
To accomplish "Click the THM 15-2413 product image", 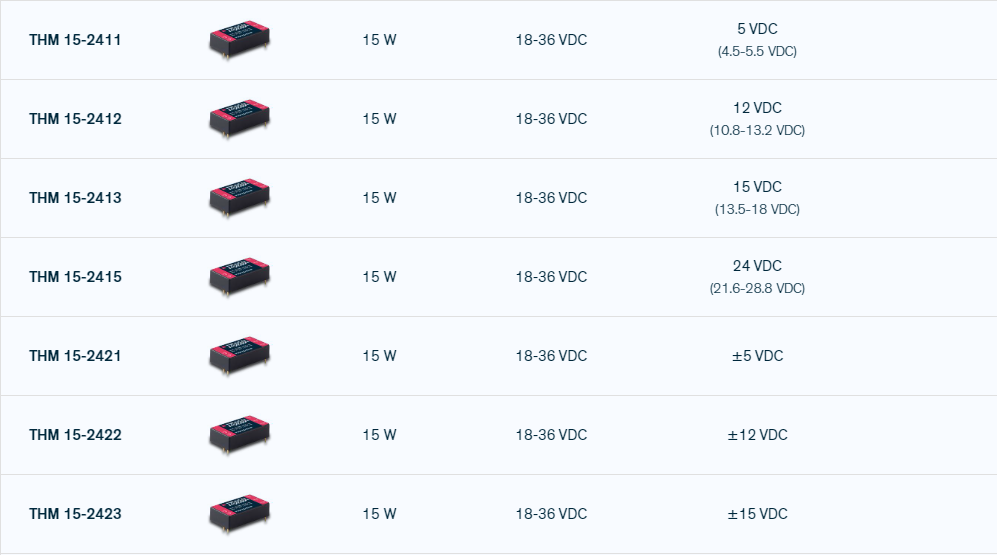I will click(x=240, y=198).
